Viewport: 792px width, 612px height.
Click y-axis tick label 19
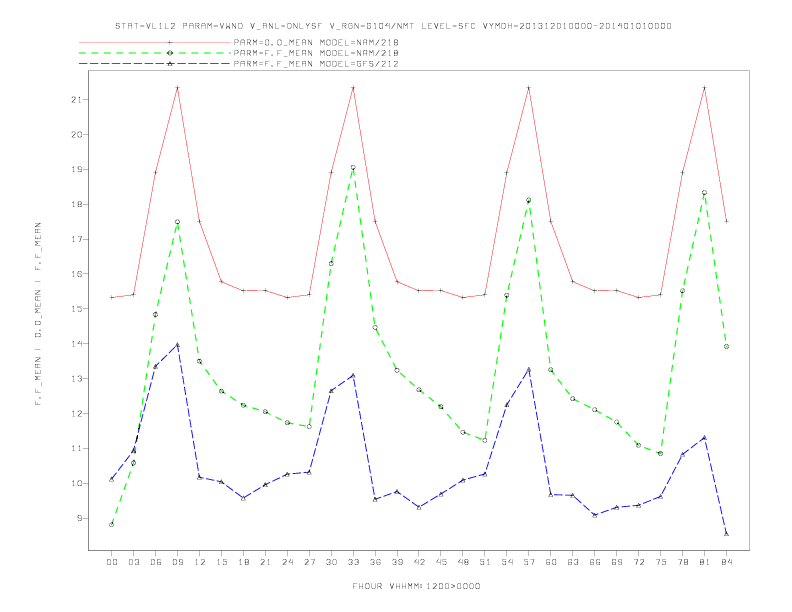76,169
